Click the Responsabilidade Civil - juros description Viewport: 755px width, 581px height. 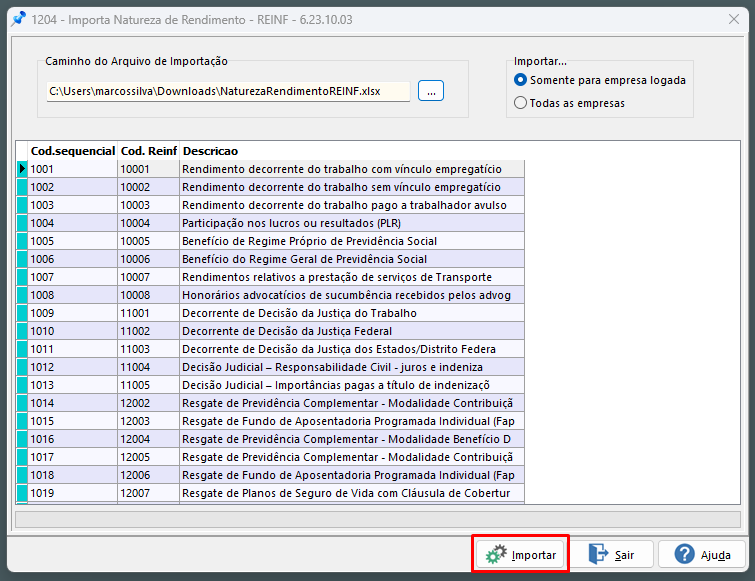(x=351, y=367)
